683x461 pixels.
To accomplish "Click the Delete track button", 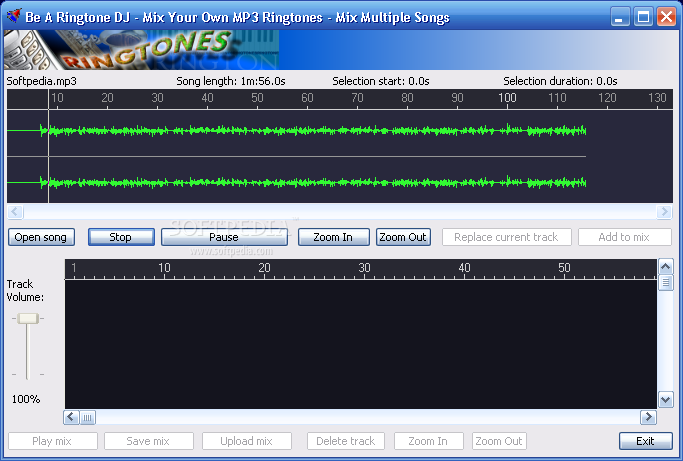I will tap(346, 441).
